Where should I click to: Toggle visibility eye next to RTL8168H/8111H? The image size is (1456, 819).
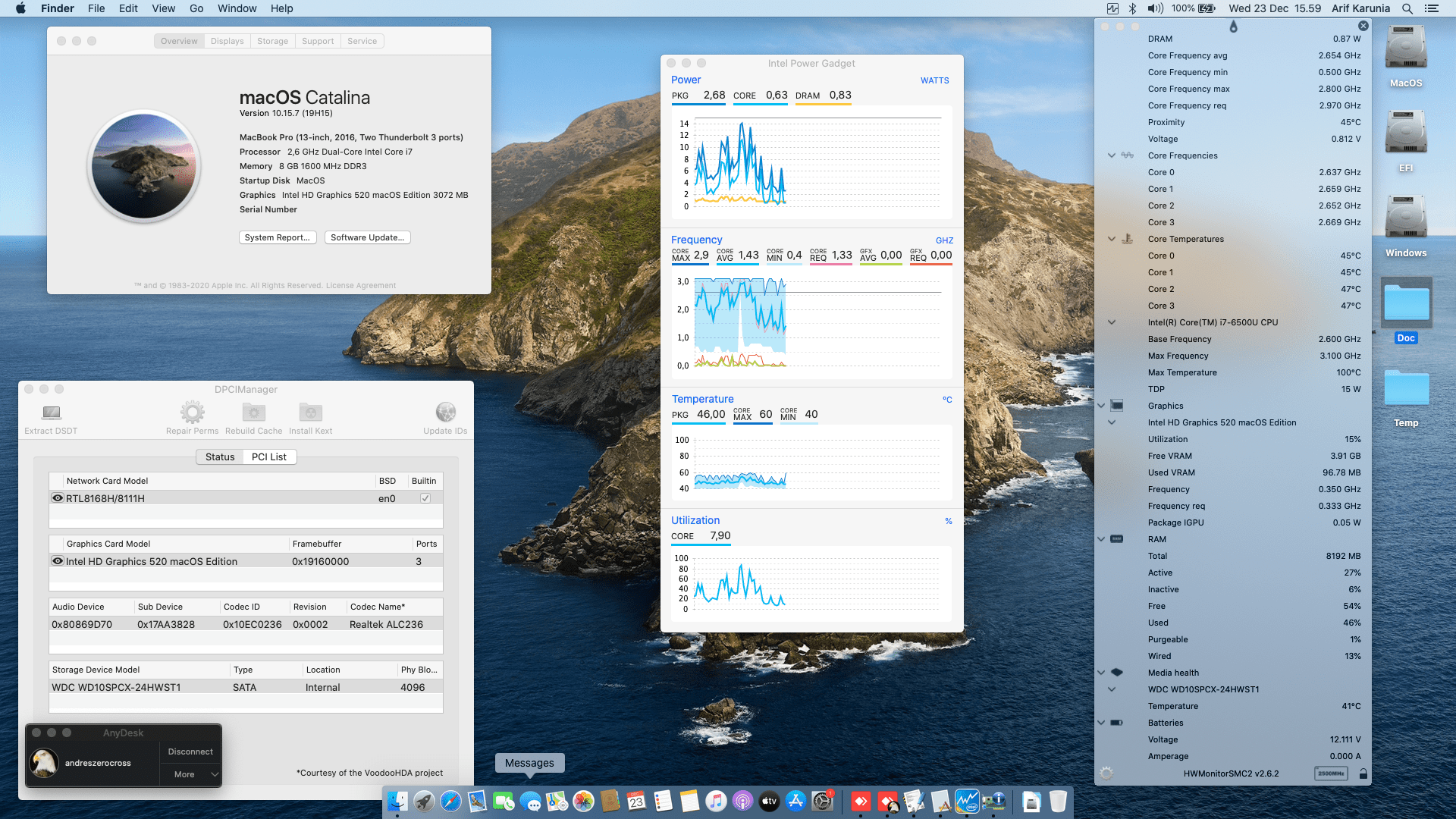[x=58, y=497]
